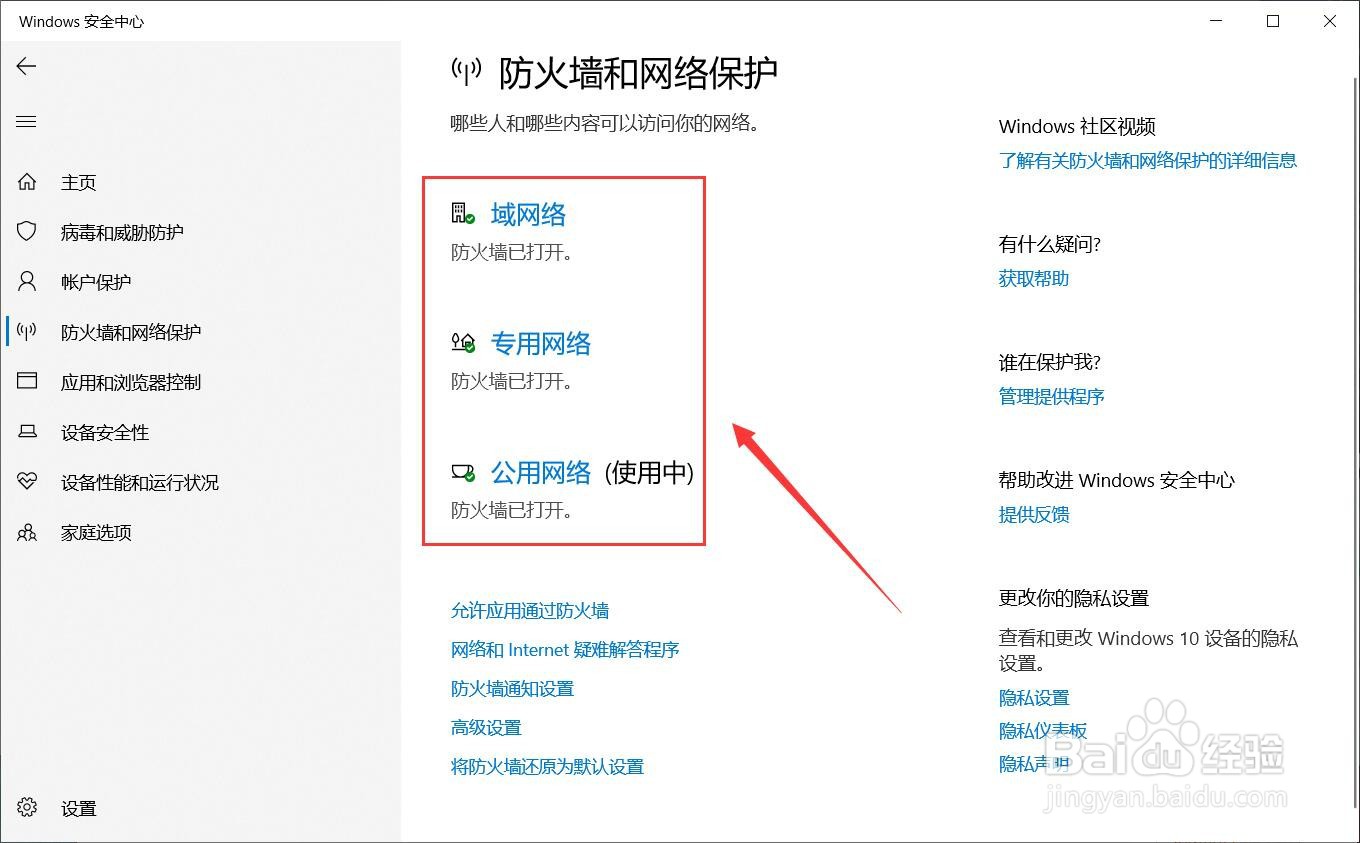Click the 帐户保护 person icon
1360x843 pixels.
26,281
